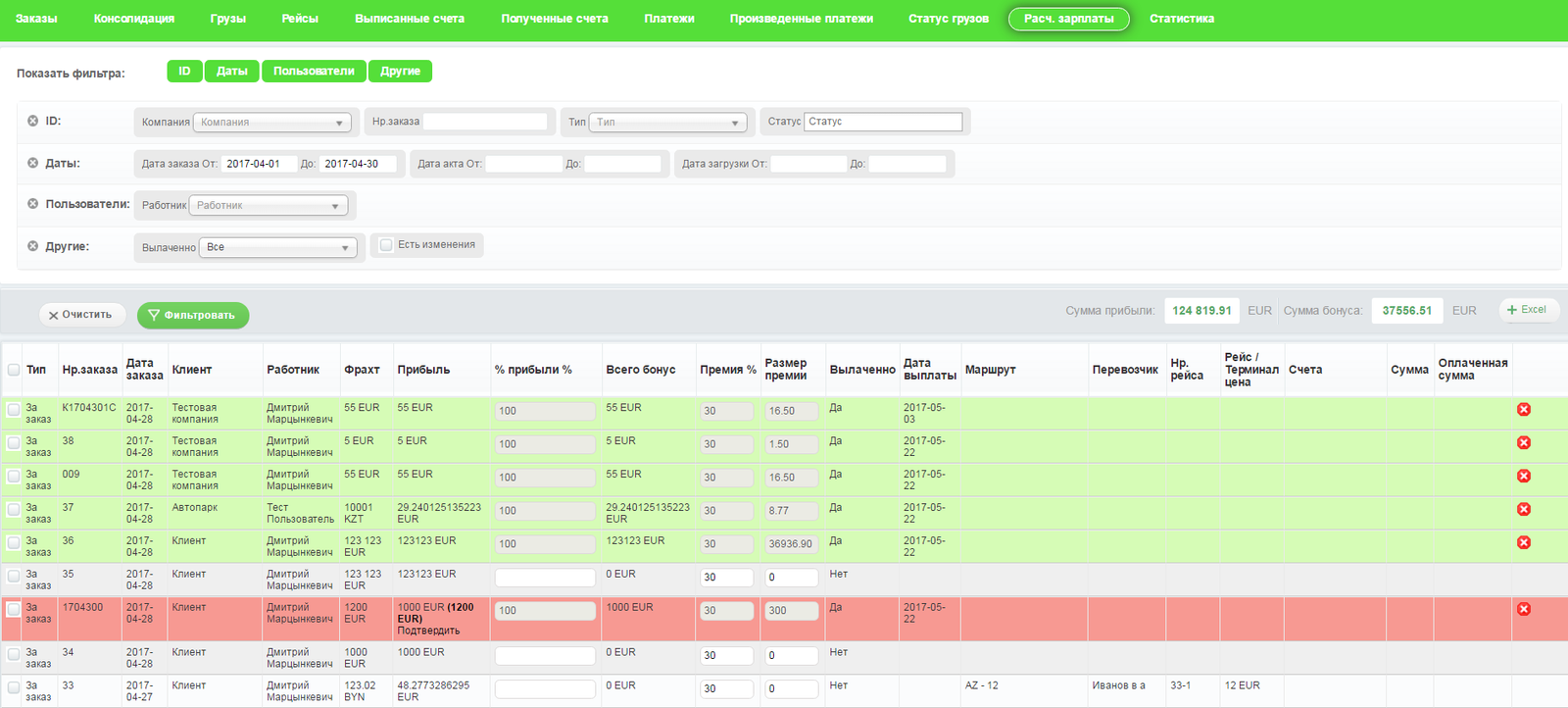Focus the Дата акта От field
The image size is (1568, 708).
(x=523, y=164)
